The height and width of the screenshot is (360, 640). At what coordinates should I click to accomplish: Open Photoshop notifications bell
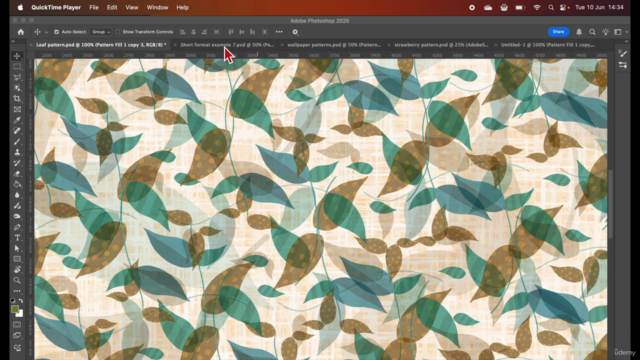click(x=579, y=32)
